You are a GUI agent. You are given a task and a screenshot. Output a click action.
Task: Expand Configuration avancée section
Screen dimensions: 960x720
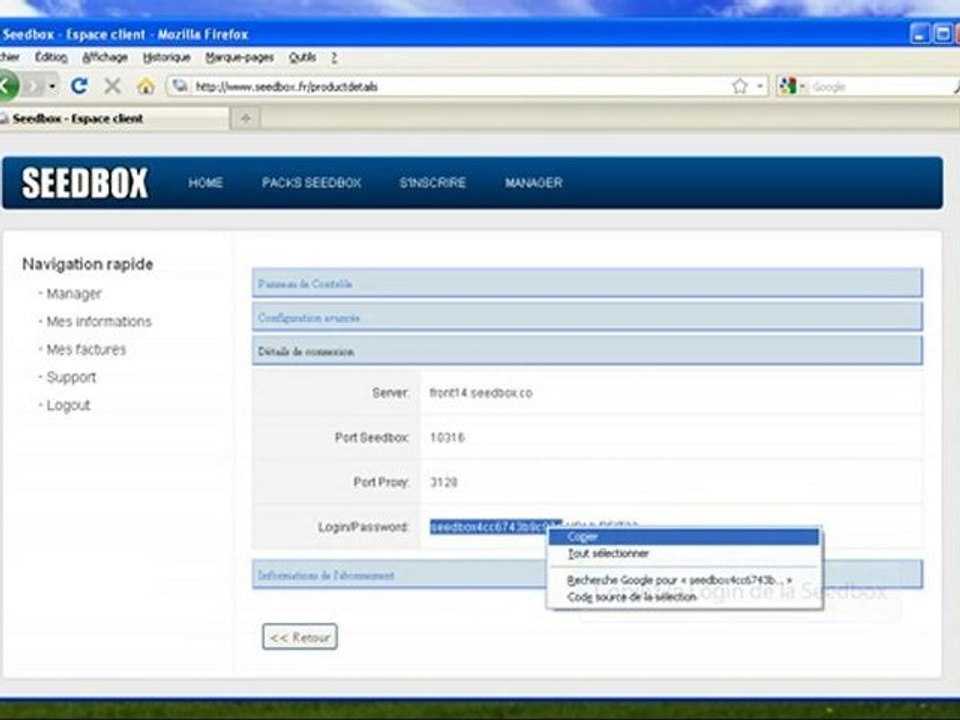pos(587,317)
